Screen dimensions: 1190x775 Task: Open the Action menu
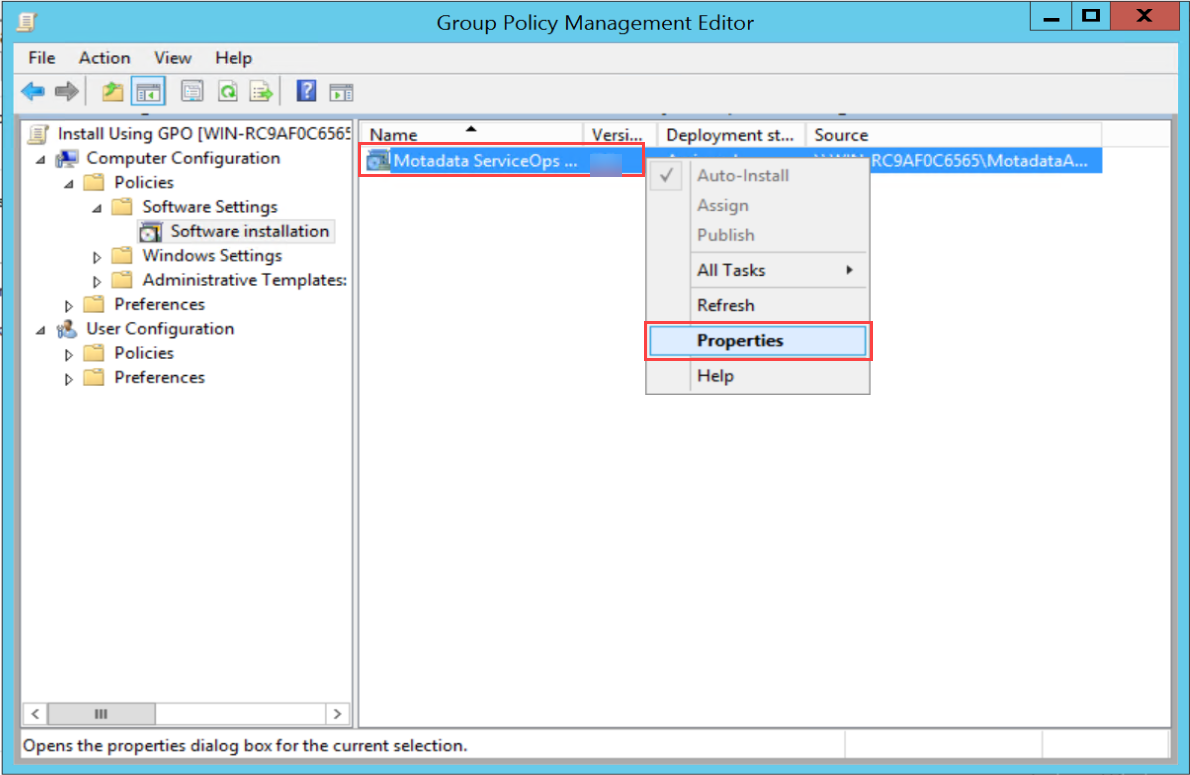(104, 58)
